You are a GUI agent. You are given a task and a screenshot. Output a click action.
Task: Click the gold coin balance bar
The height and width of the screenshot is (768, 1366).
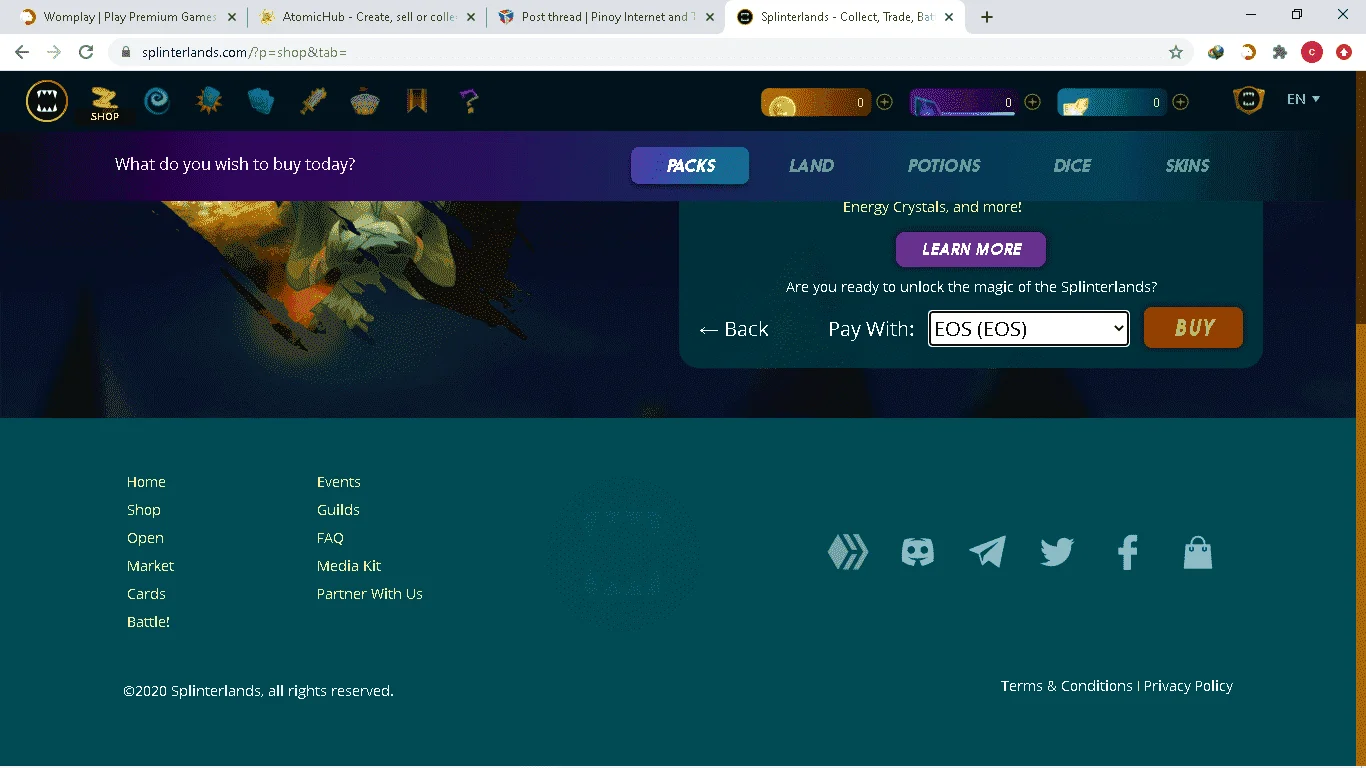[816, 102]
